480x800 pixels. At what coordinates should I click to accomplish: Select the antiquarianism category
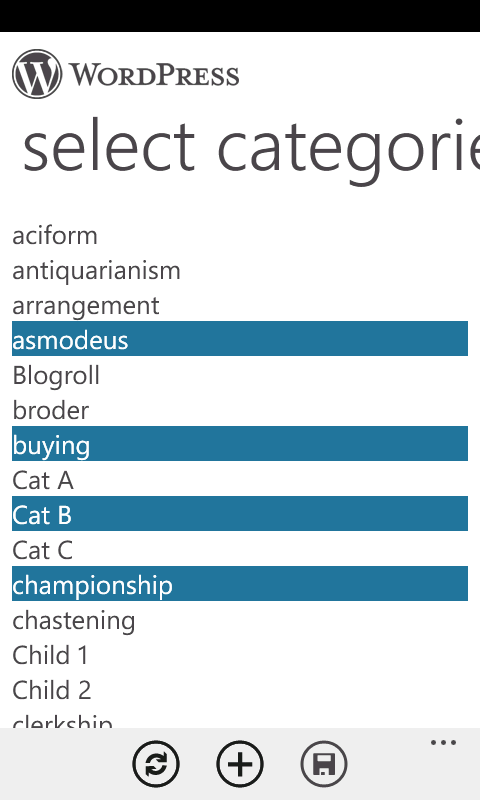click(240, 269)
